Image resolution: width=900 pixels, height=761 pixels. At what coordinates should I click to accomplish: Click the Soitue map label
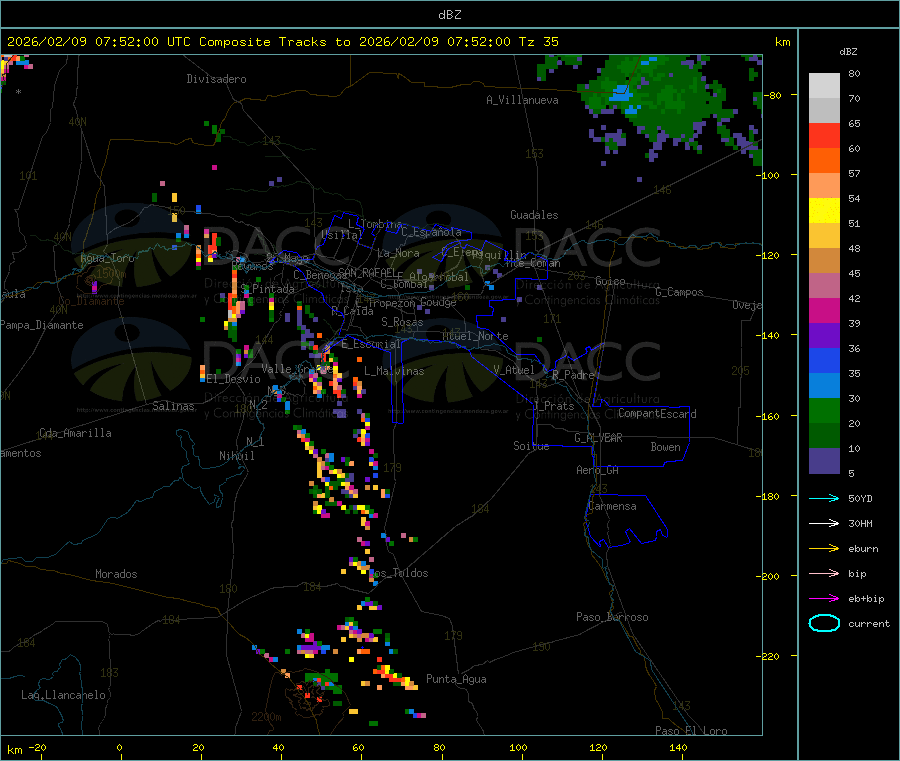pyautogui.click(x=531, y=446)
